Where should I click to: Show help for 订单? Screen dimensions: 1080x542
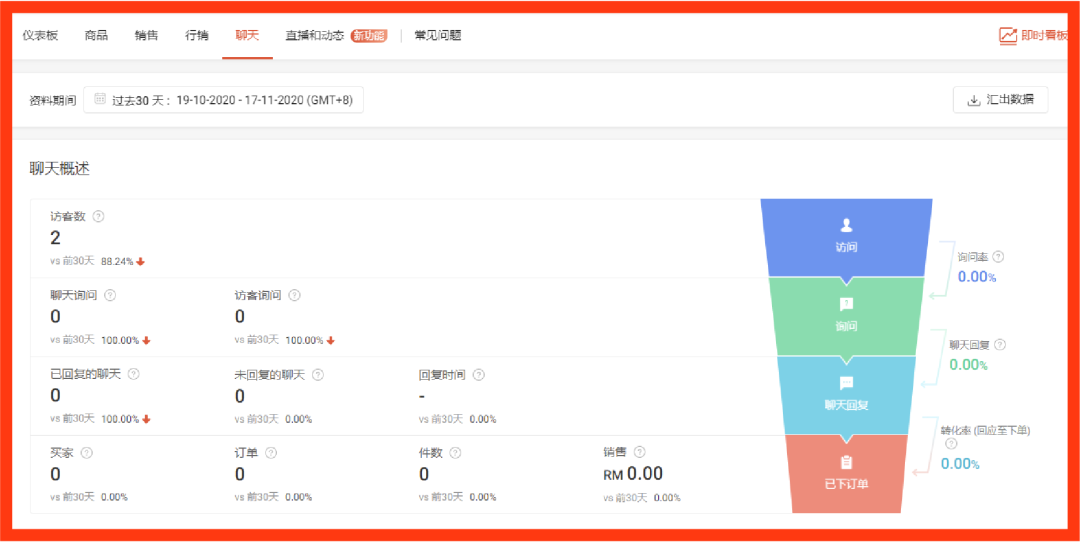coord(271,453)
